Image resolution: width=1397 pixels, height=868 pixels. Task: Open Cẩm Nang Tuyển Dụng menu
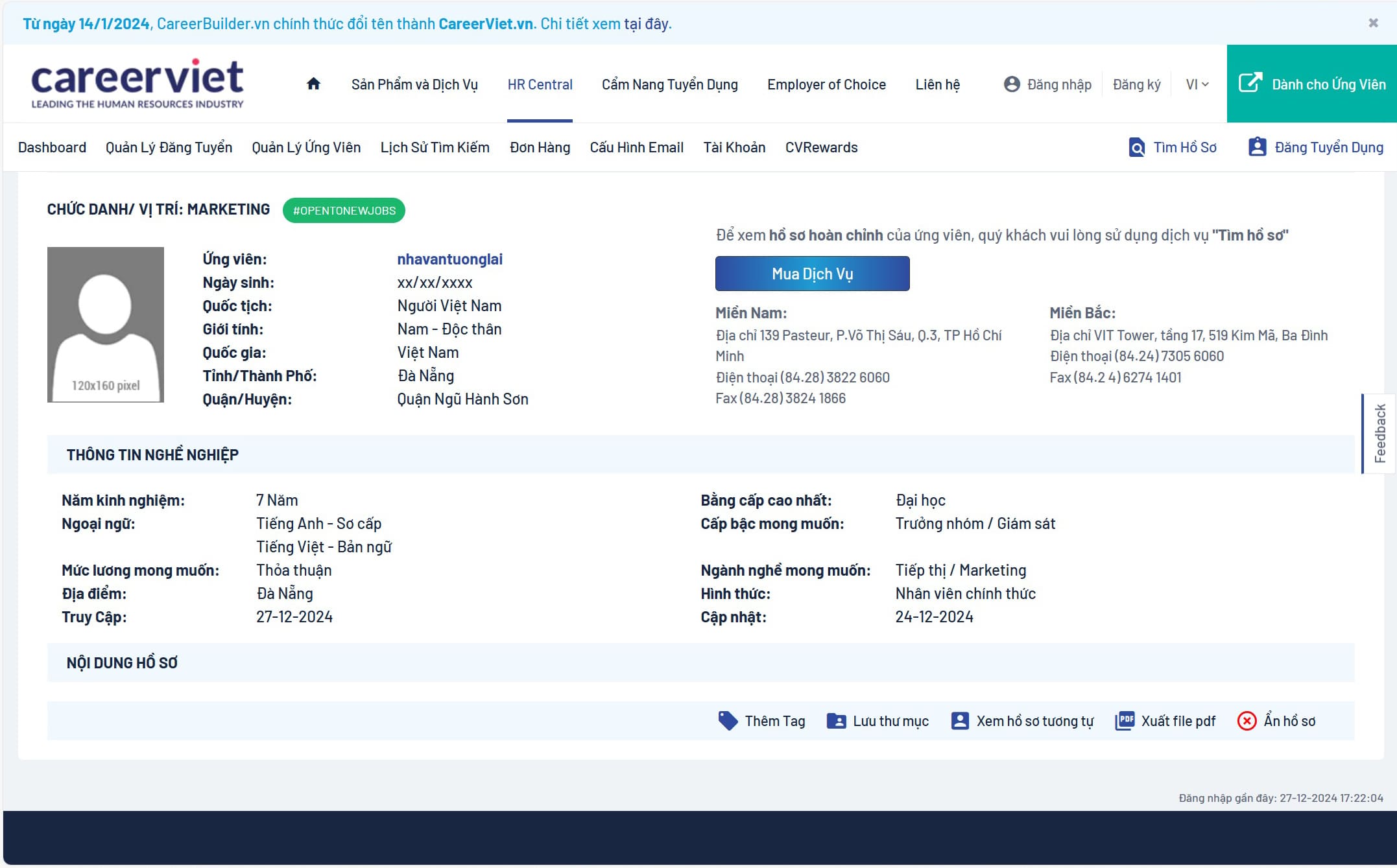669,84
